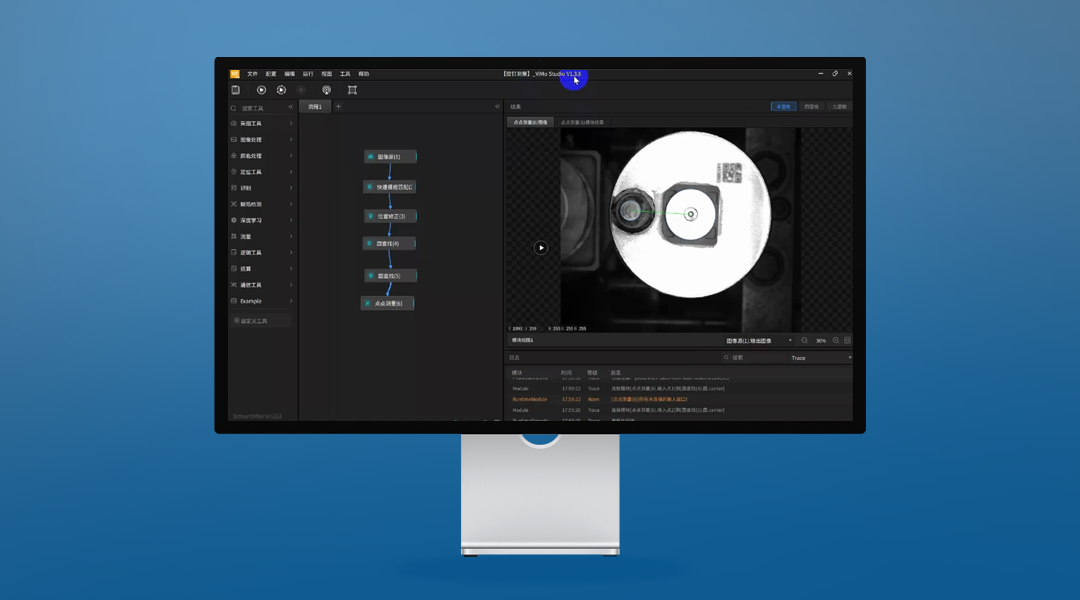Expand the 识别 tool category chevron

pos(291,188)
